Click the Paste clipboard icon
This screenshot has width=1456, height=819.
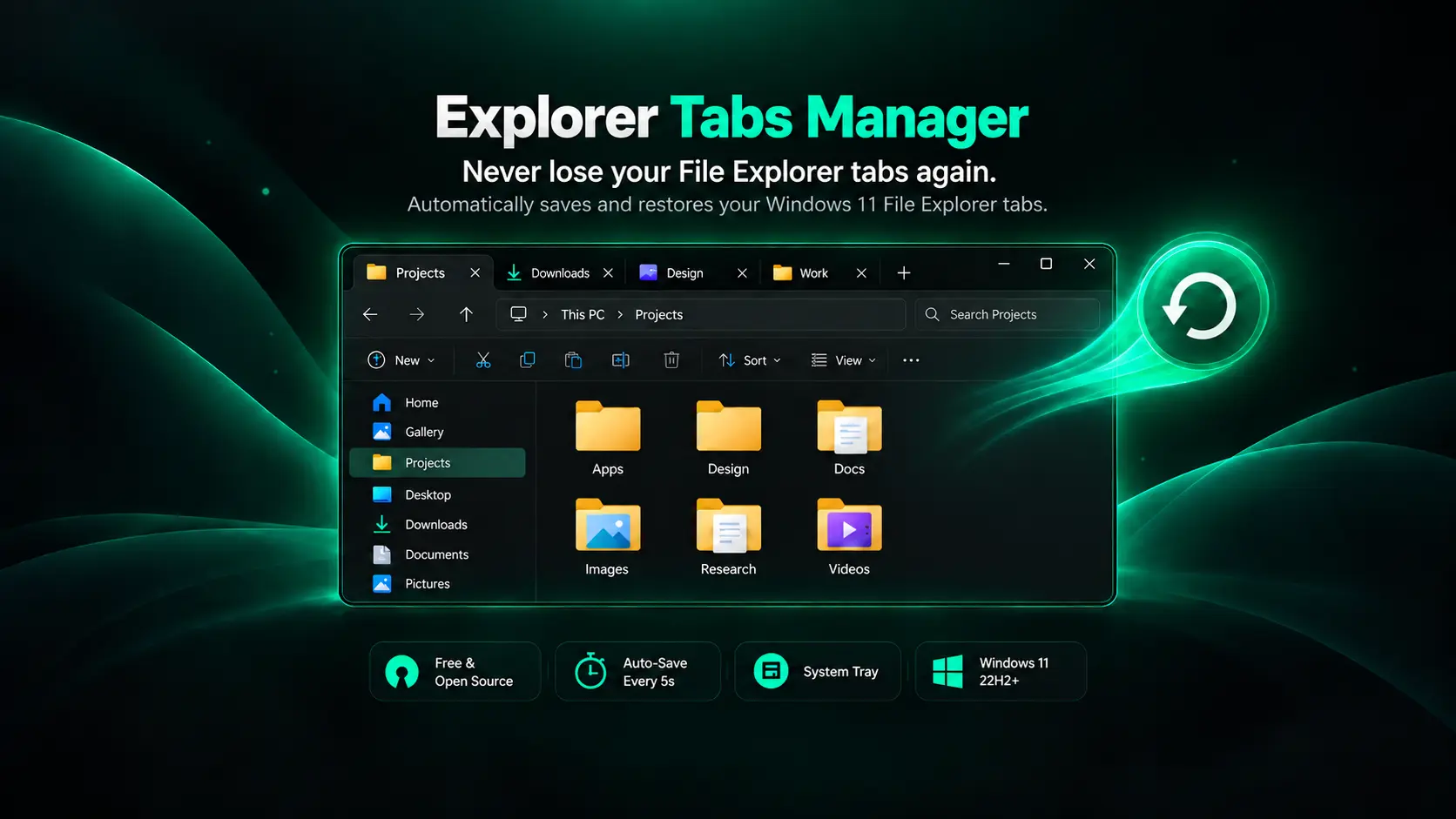click(573, 360)
